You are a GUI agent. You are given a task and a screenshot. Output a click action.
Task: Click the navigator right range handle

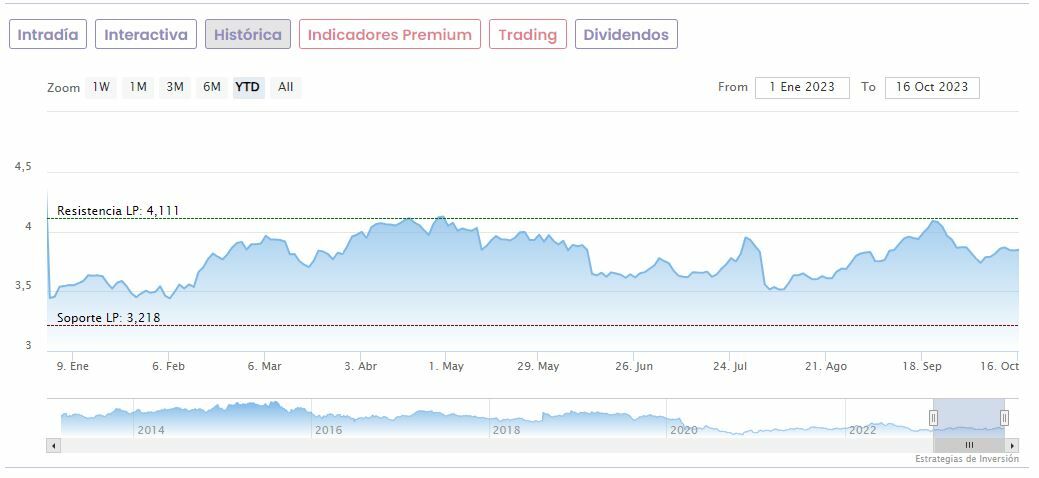1004,418
